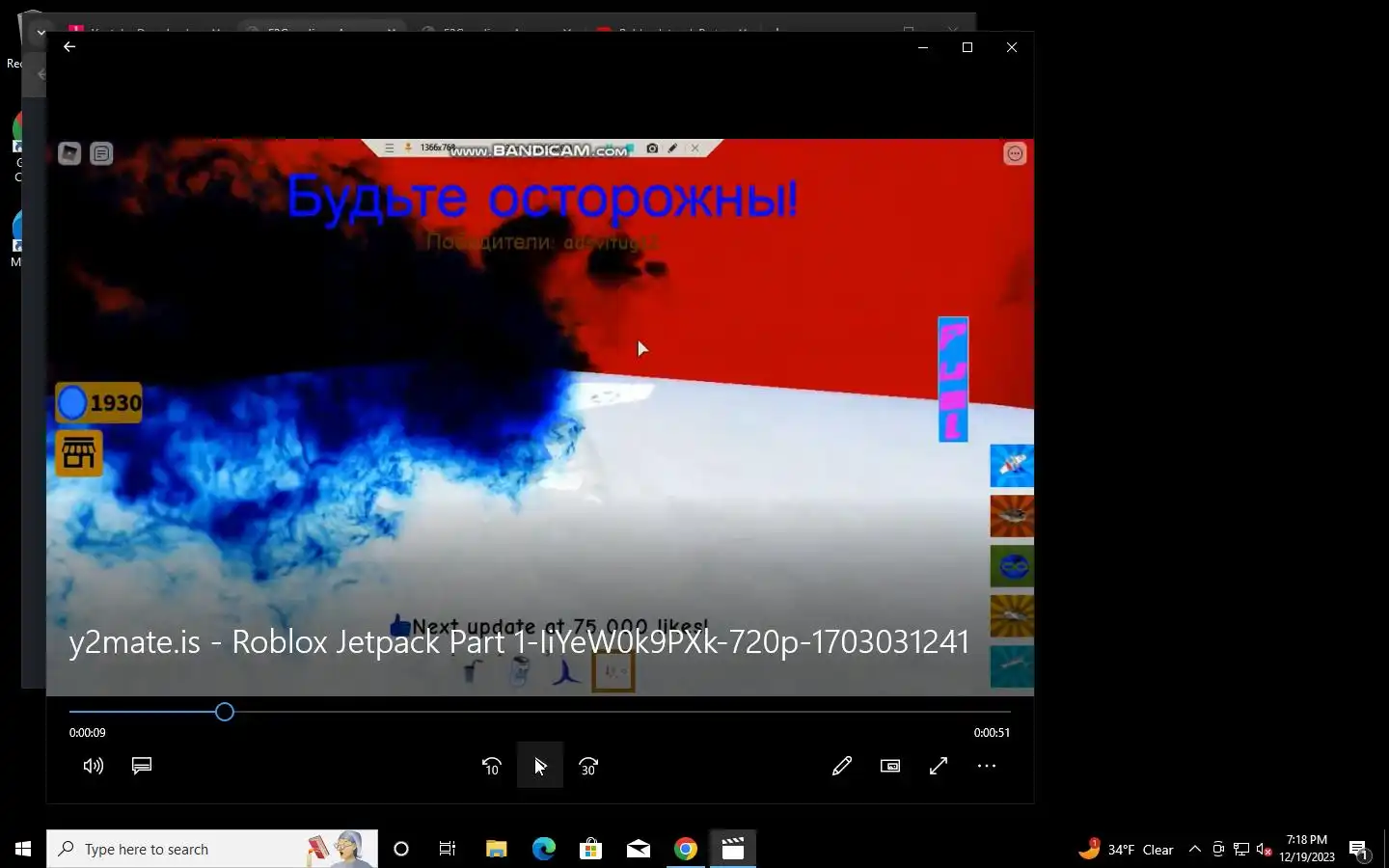Expand the hidden system tray icons
Screen dimensions: 1389x868
[1195, 849]
